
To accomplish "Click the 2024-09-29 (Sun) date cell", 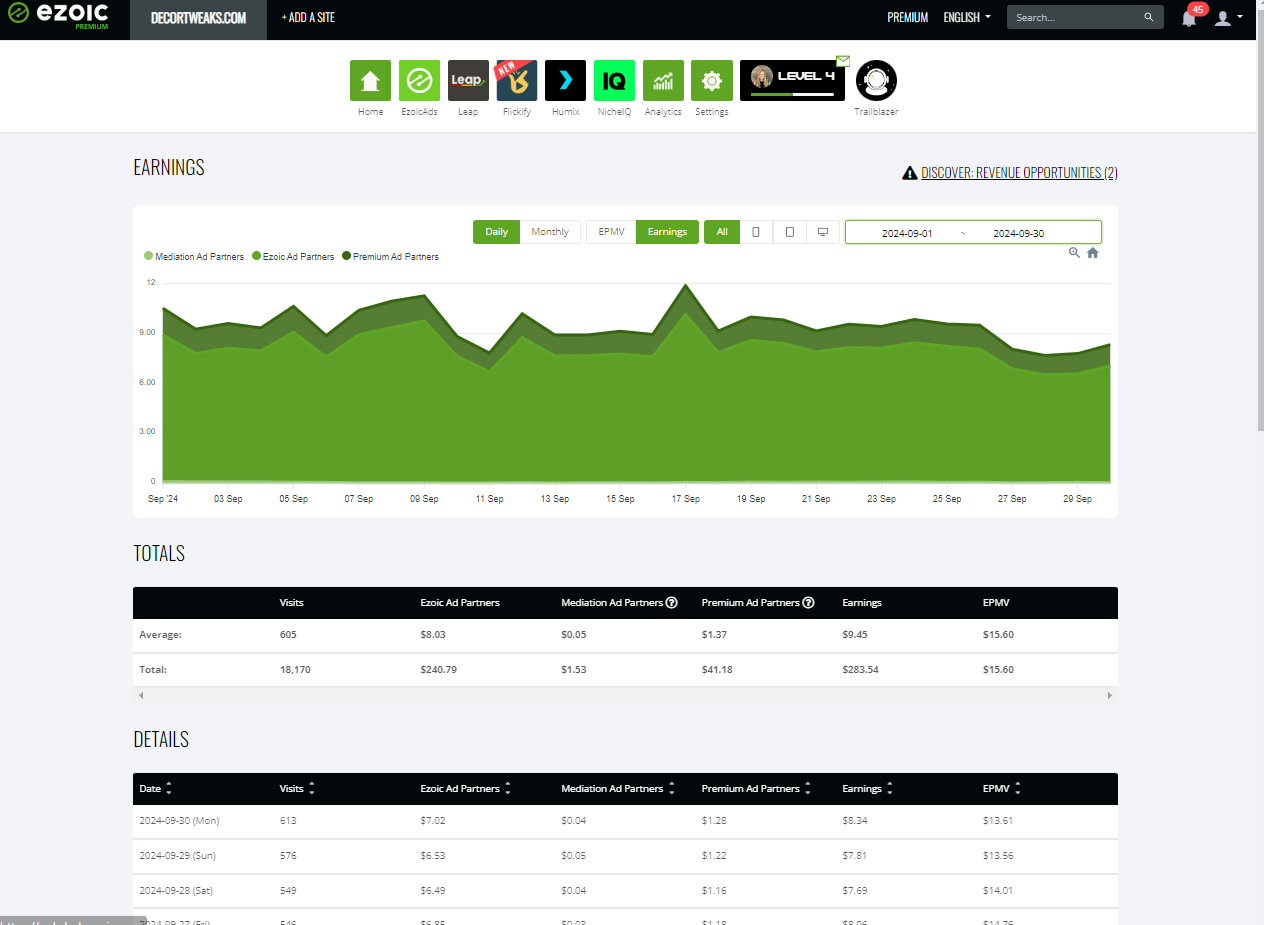I will [x=177, y=856].
